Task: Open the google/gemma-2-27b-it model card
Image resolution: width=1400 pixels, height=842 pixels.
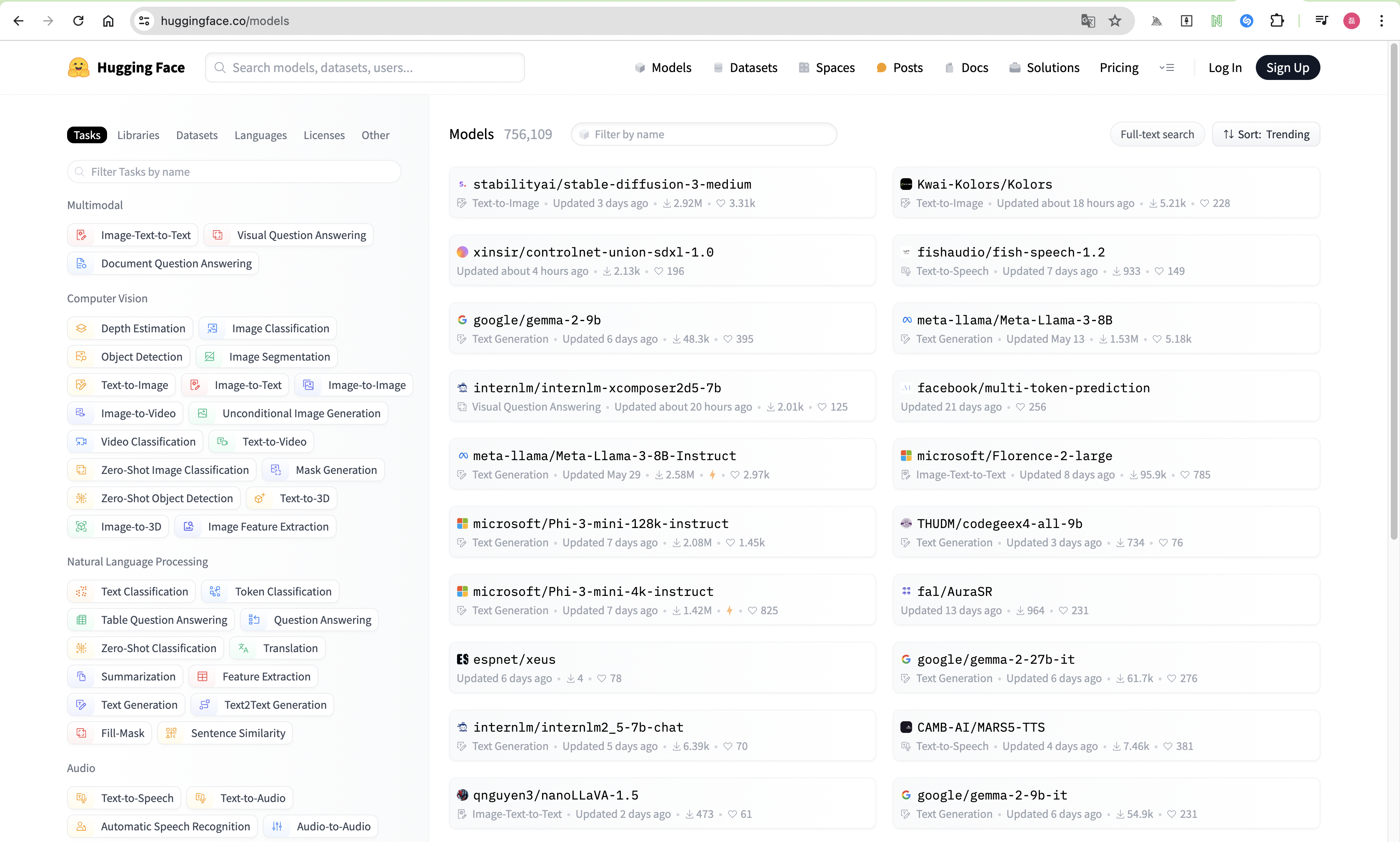Action: [1106, 667]
